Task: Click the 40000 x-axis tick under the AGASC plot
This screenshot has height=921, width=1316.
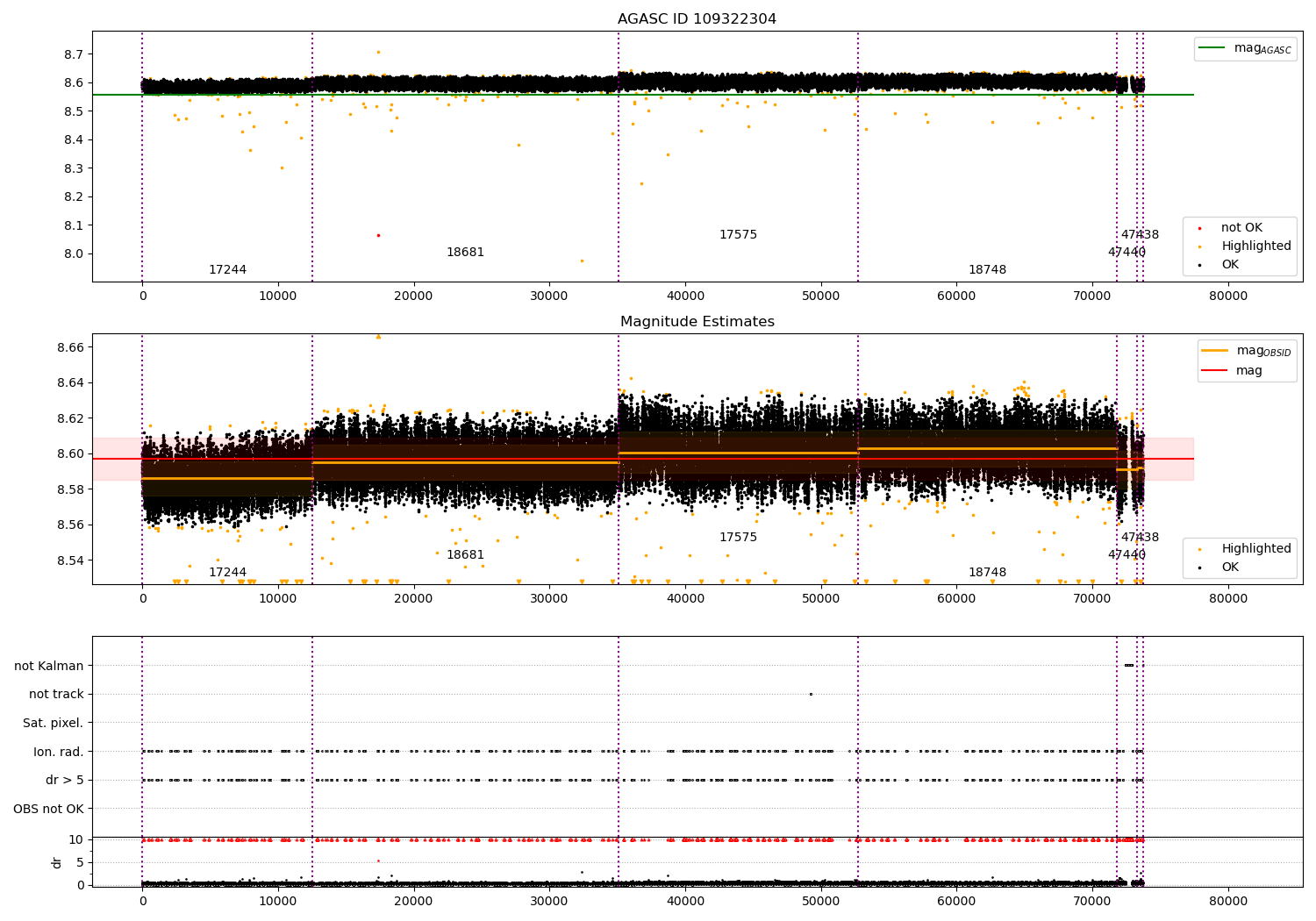Action: click(685, 296)
